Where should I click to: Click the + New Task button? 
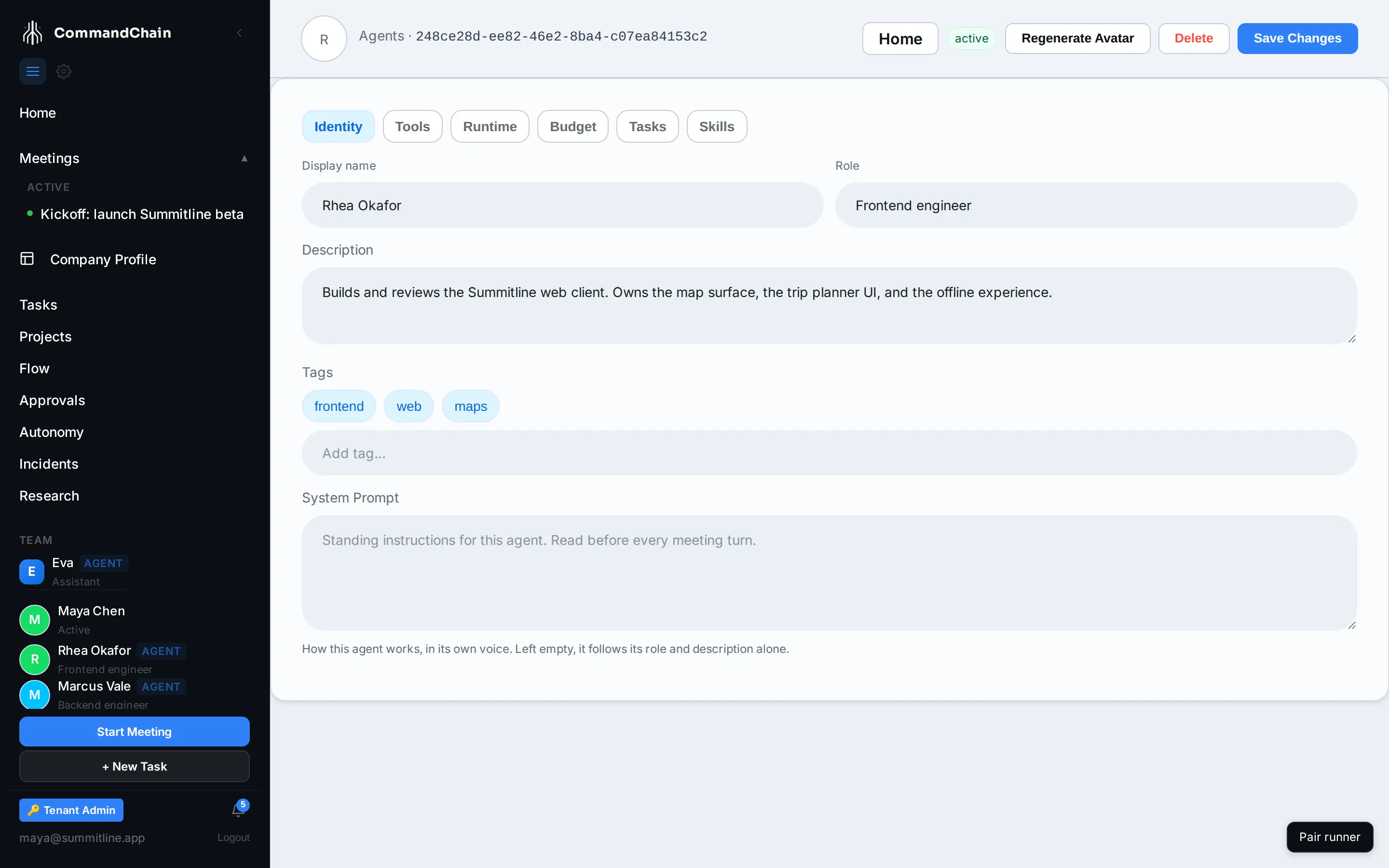click(134, 766)
